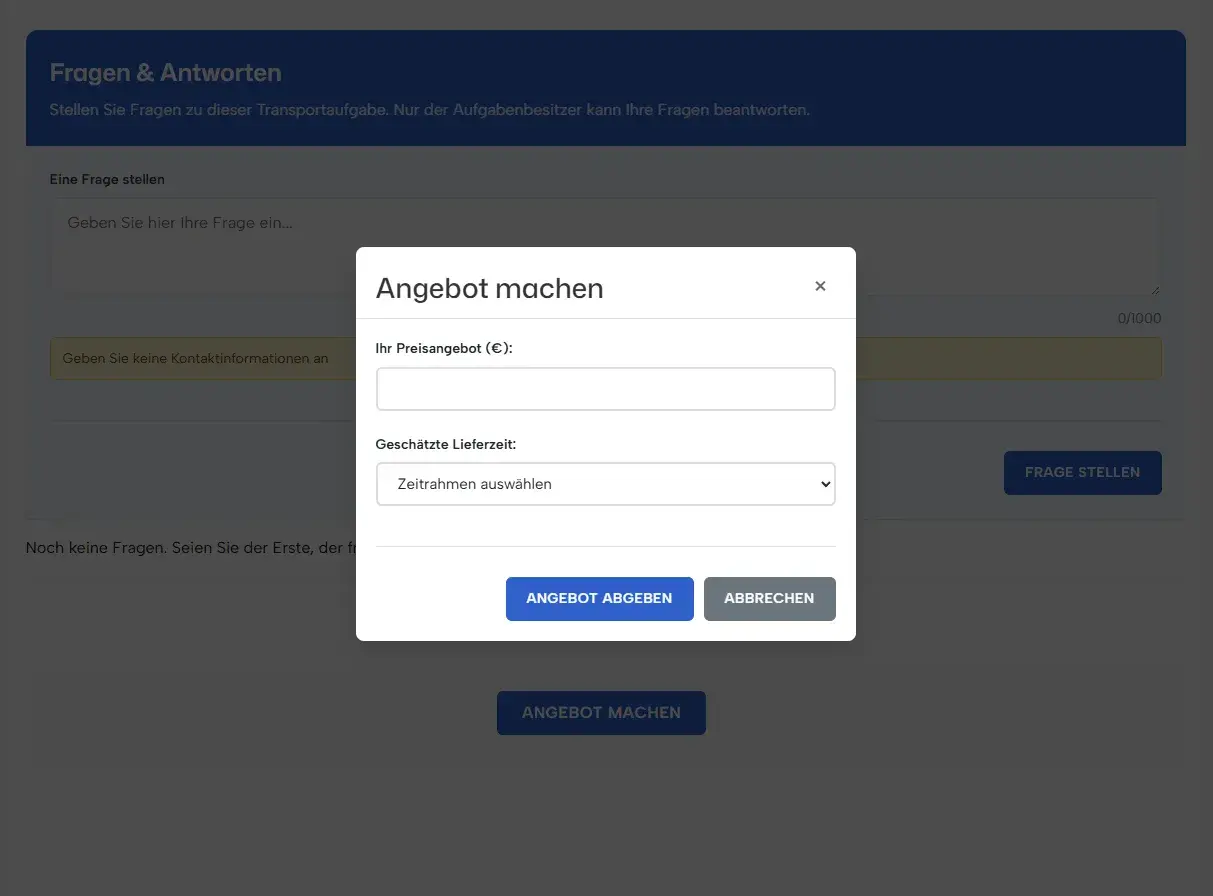Click the 'Angebot machen' dialog title

tap(489, 289)
